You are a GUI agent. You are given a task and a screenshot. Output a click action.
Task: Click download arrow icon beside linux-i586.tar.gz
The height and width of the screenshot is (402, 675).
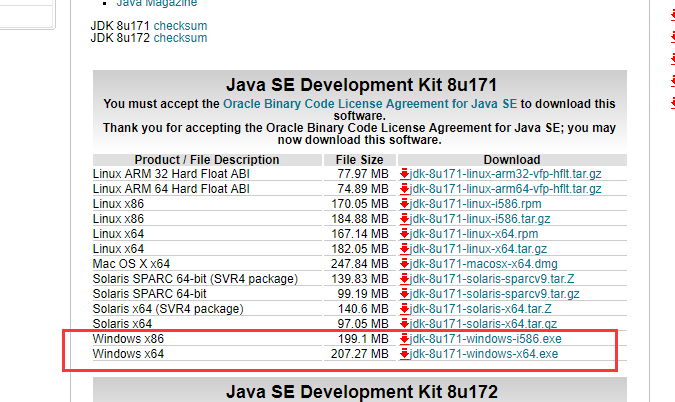click(x=404, y=219)
